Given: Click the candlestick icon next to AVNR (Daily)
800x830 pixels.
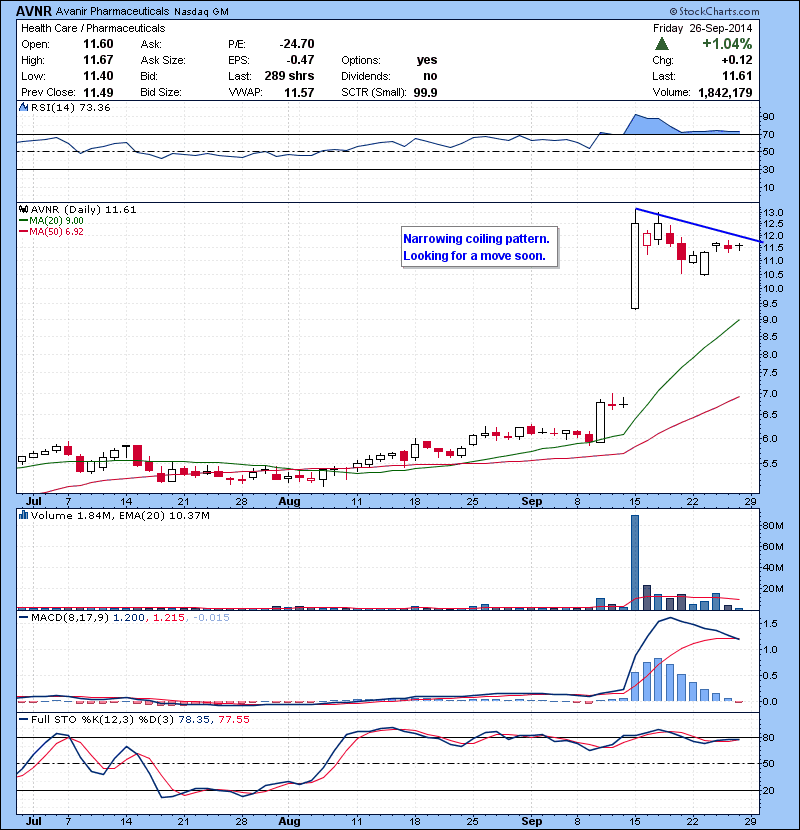Looking at the screenshot, I should pyautogui.click(x=24, y=210).
